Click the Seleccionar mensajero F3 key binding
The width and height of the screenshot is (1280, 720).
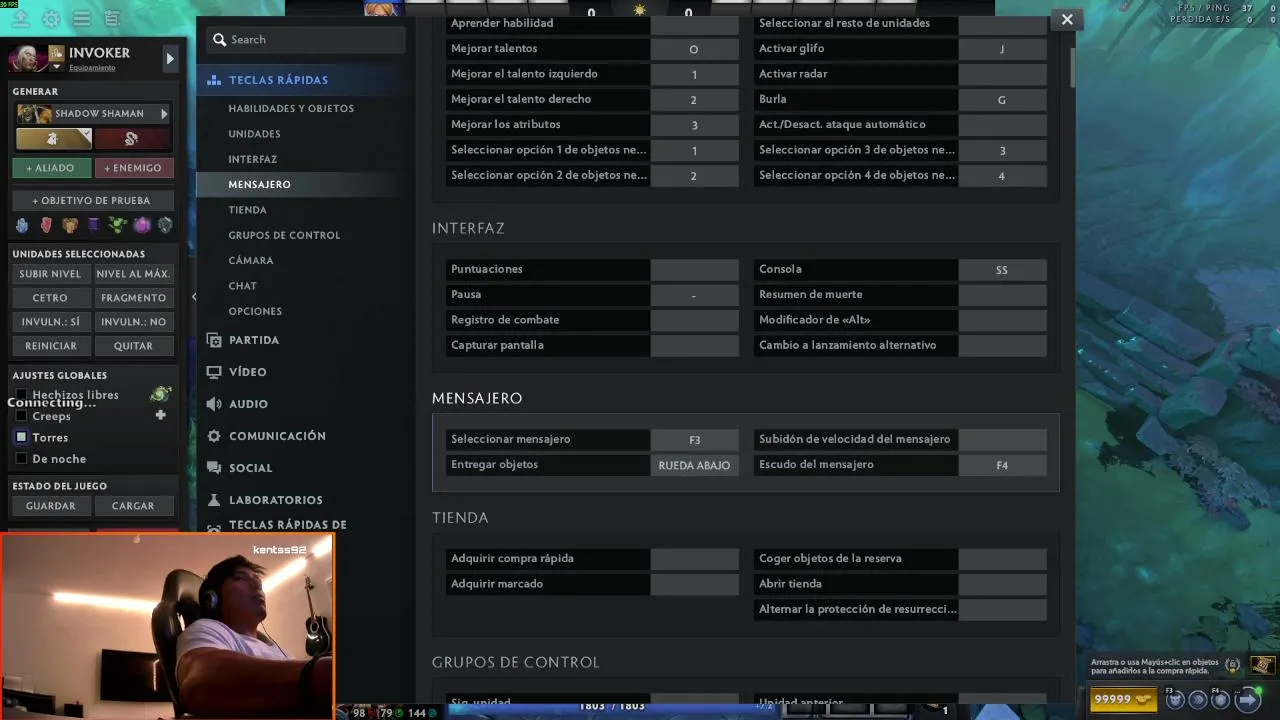coord(694,440)
